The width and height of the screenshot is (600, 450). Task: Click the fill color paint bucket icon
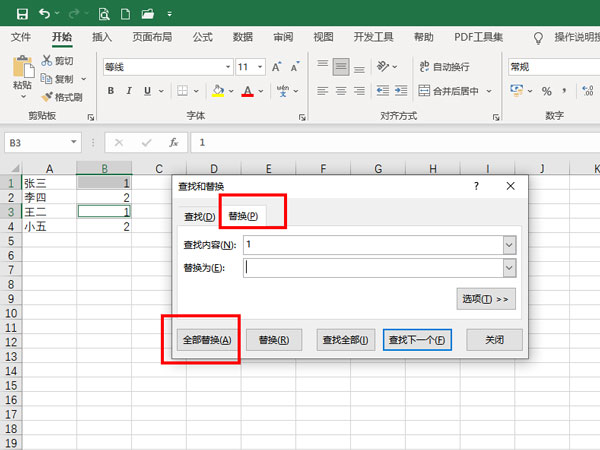pyautogui.click(x=218, y=91)
